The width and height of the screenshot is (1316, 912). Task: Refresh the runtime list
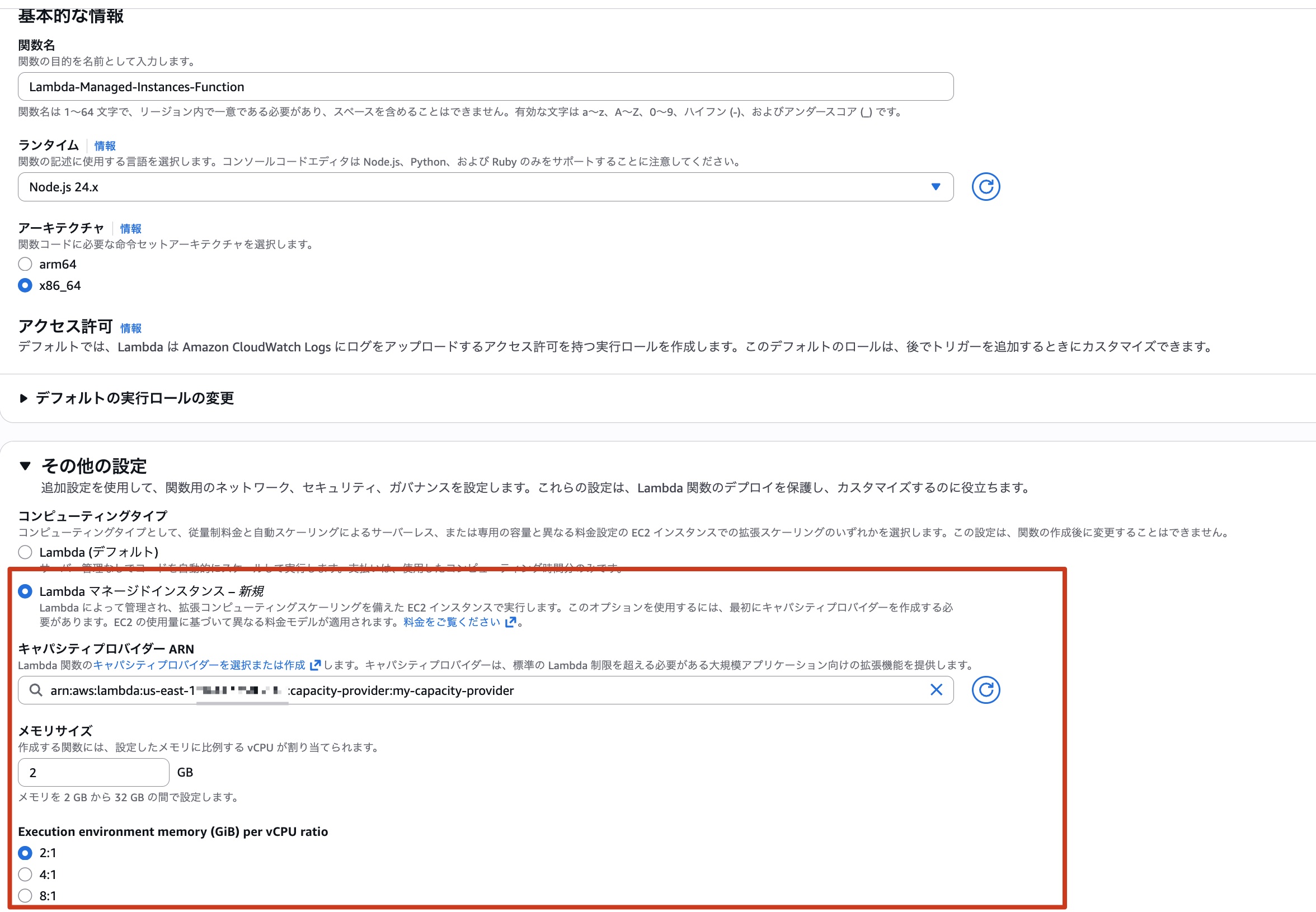986,186
